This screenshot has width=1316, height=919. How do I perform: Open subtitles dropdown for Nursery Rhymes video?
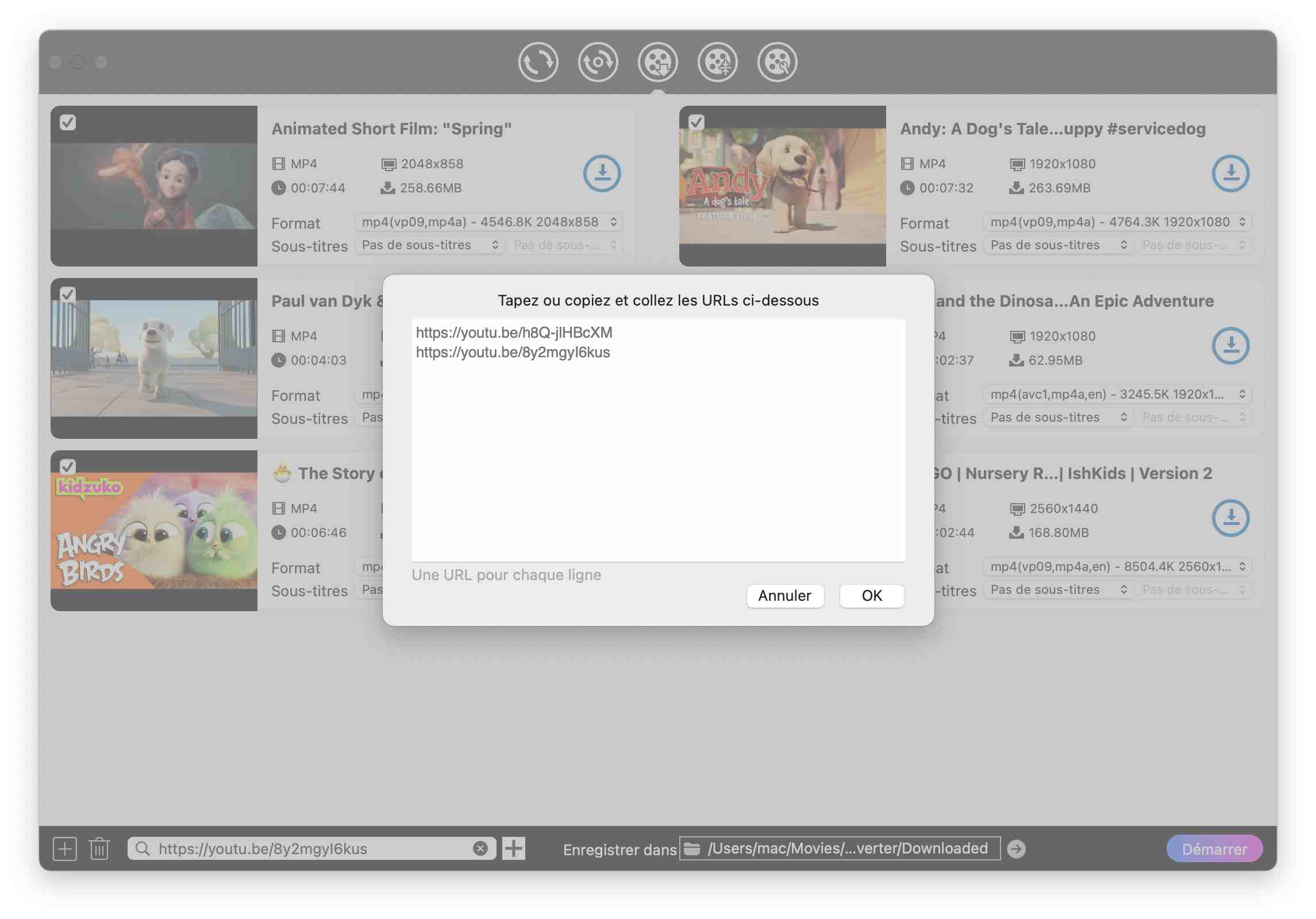(x=1059, y=589)
